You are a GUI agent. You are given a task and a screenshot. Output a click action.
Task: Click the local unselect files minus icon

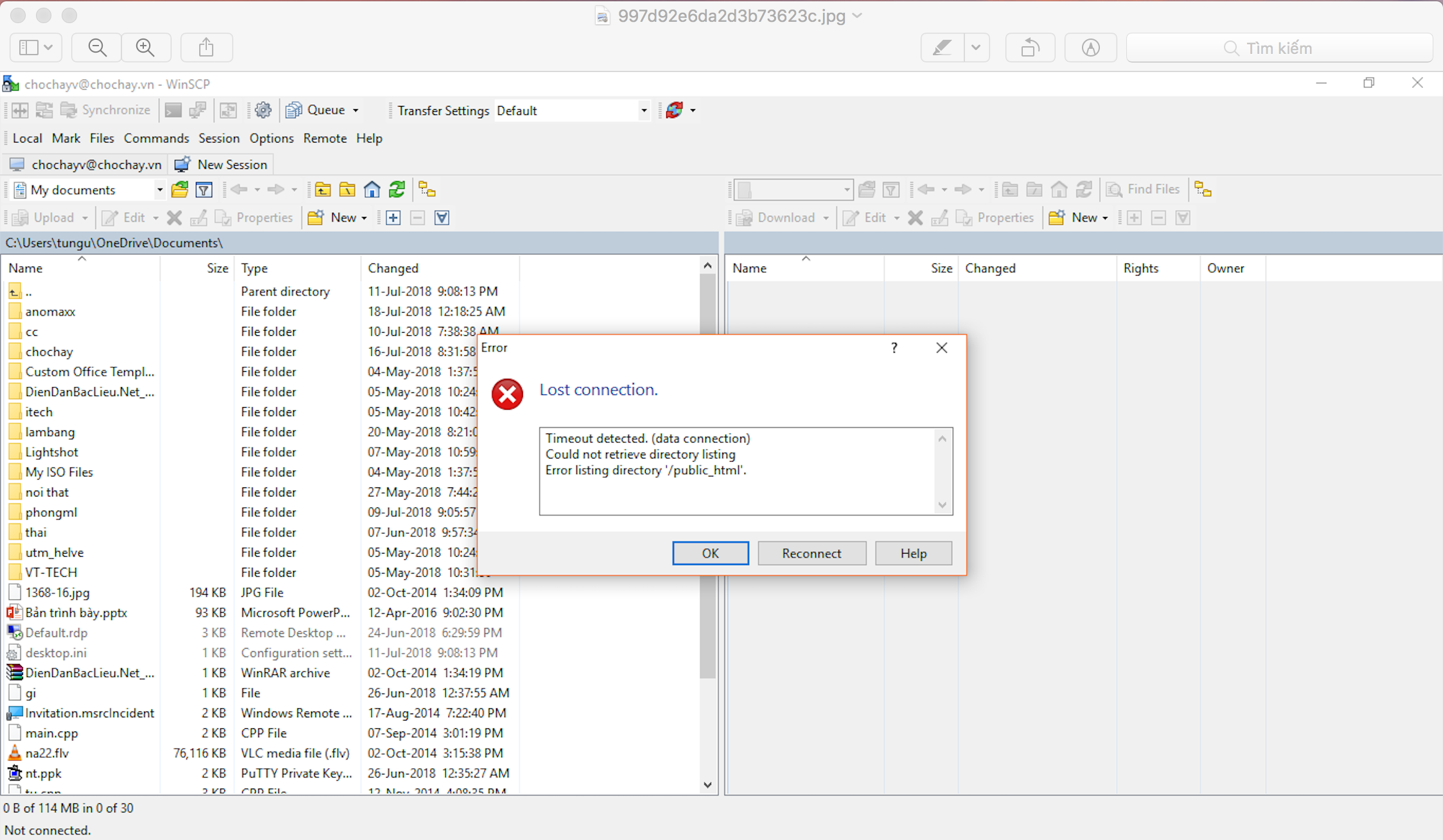[x=418, y=218]
